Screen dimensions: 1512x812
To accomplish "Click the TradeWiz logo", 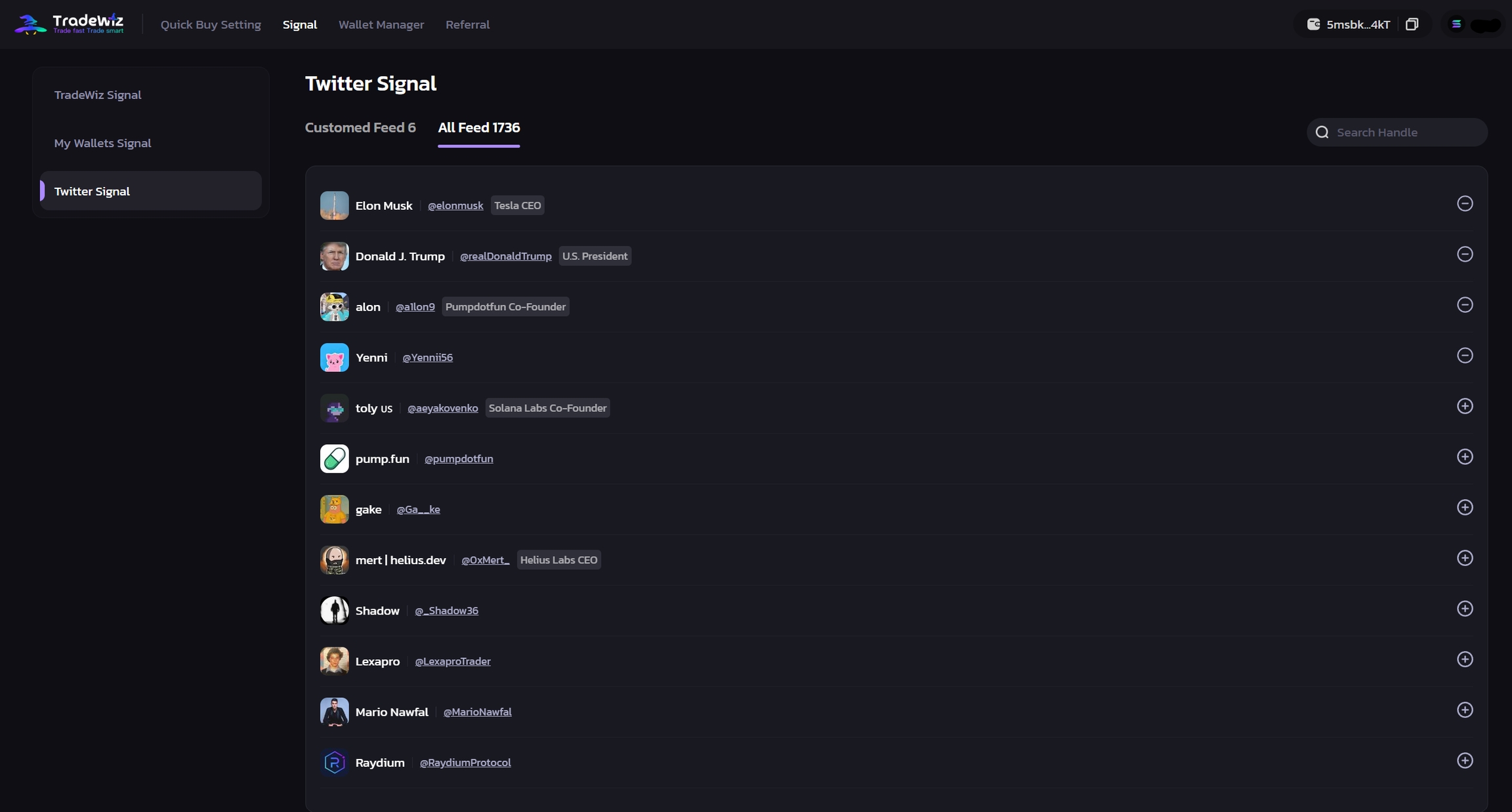I will 69,24.
